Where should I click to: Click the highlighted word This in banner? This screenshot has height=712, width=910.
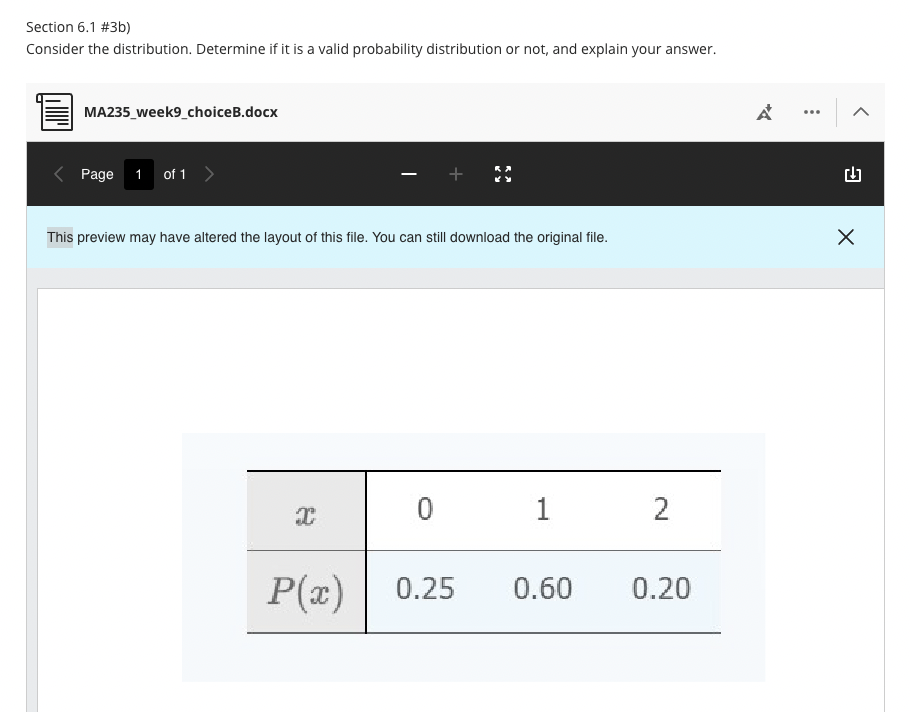coord(57,237)
